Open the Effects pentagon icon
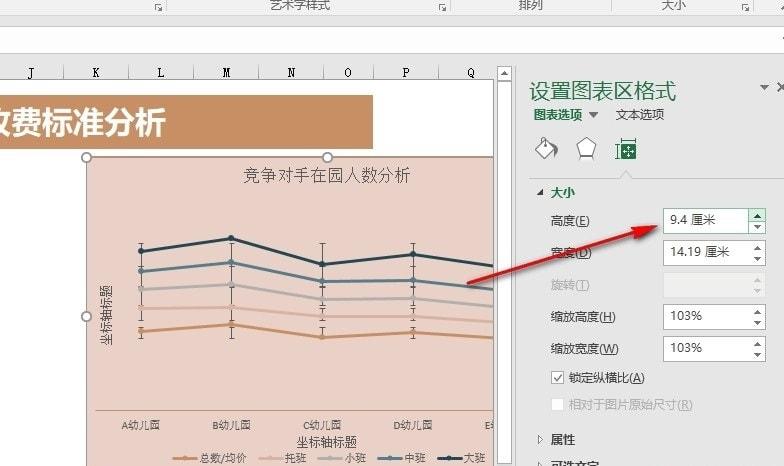Viewport: 784px width, 466px height. [x=586, y=148]
